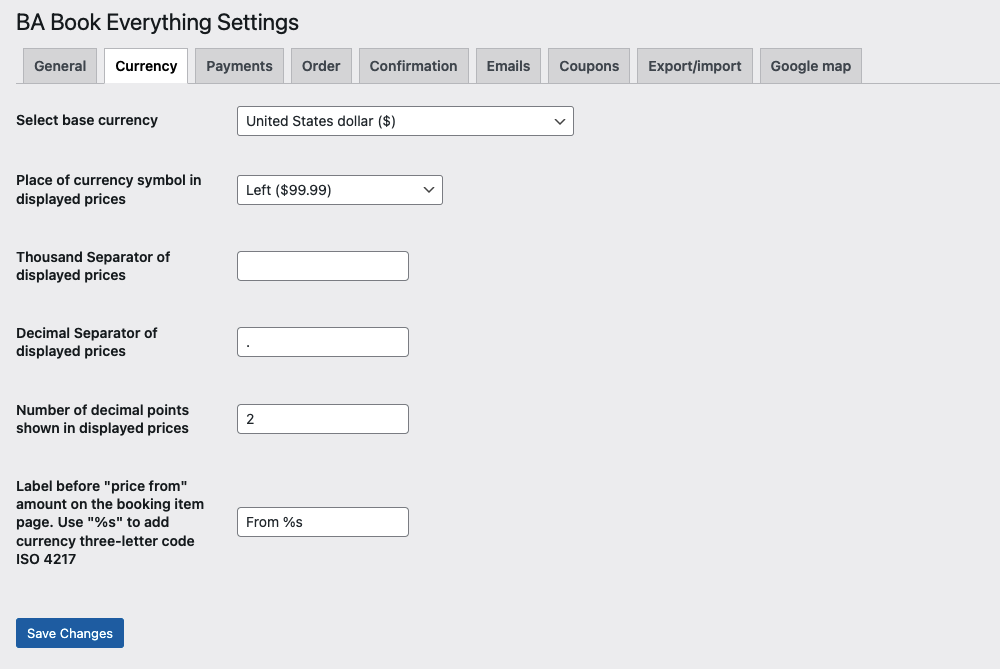The height and width of the screenshot is (669, 1000).
Task: Open the Google map tab
Action: (810, 66)
